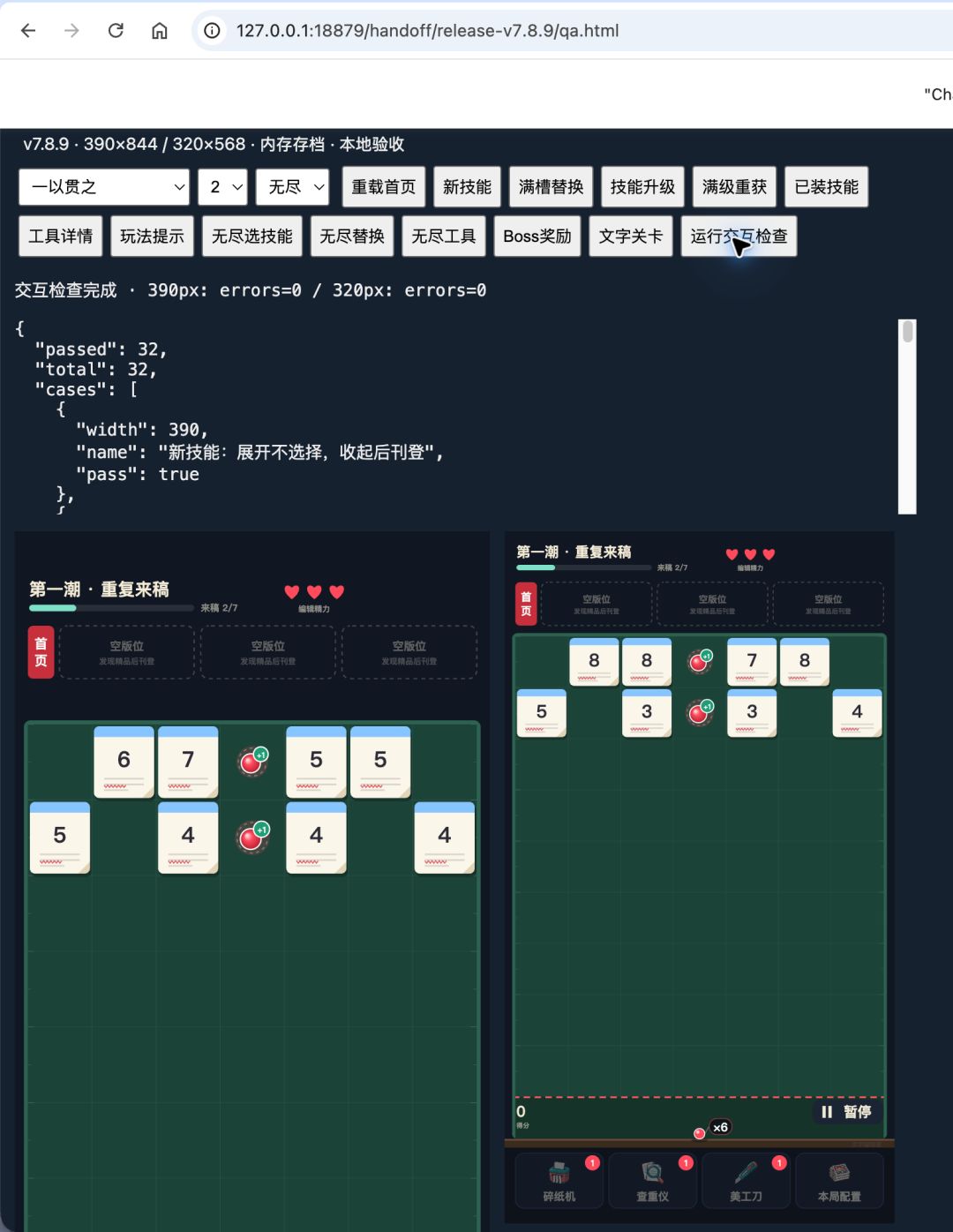Click the red 首页 tag in right preview
The height and width of the screenshot is (1232, 953).
point(526,604)
